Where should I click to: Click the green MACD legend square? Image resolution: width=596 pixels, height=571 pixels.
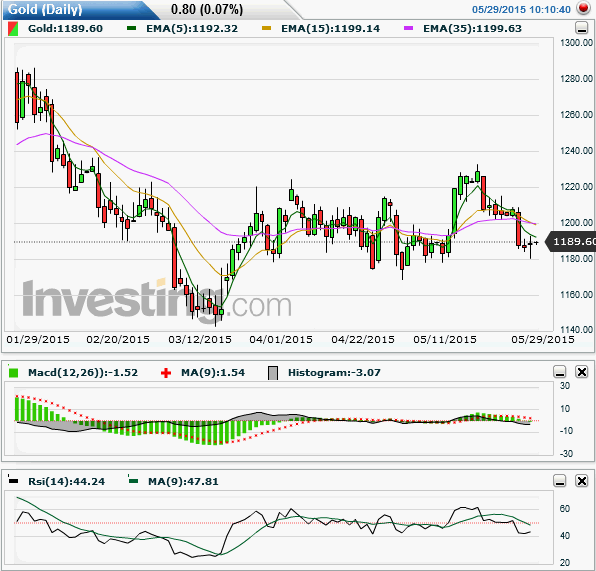pos(13,372)
